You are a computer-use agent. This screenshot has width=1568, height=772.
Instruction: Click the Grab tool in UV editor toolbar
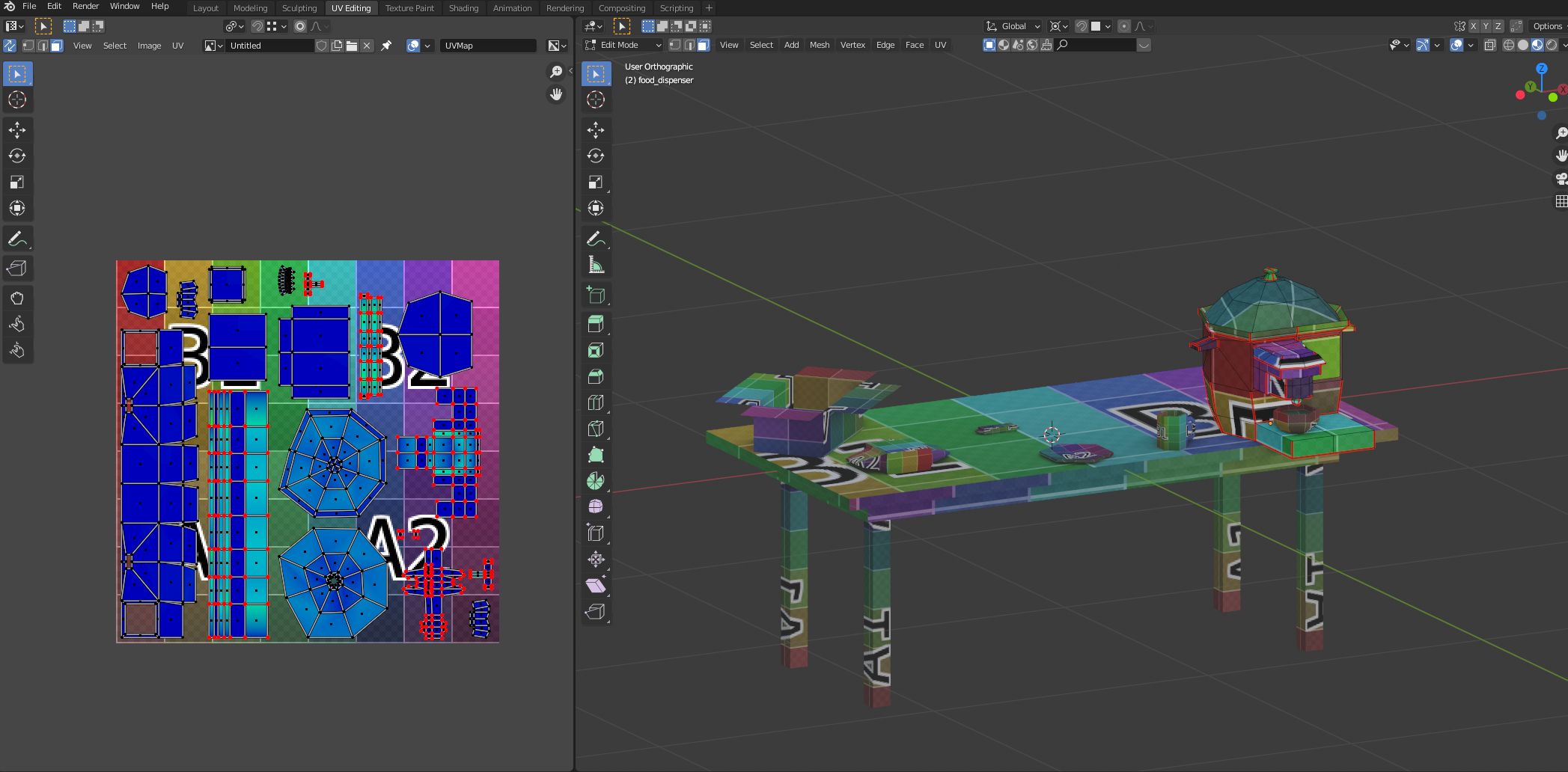pyautogui.click(x=16, y=298)
